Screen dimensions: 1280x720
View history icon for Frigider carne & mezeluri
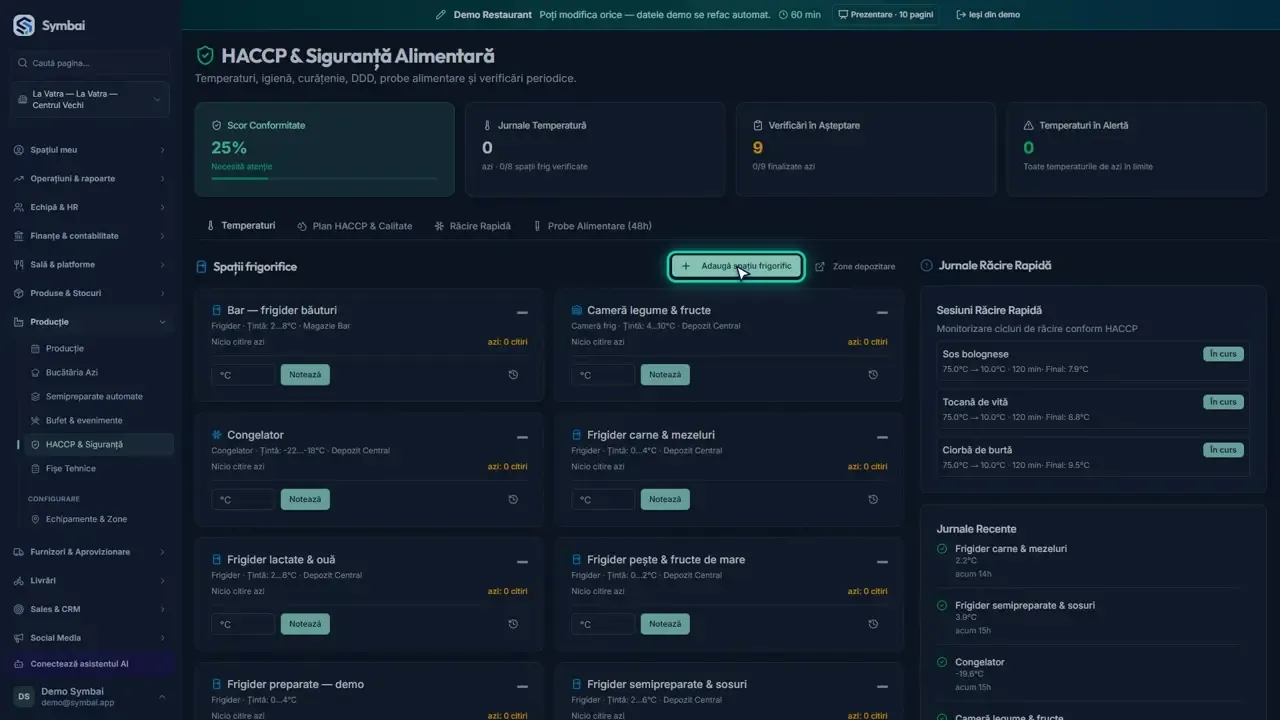(x=873, y=499)
